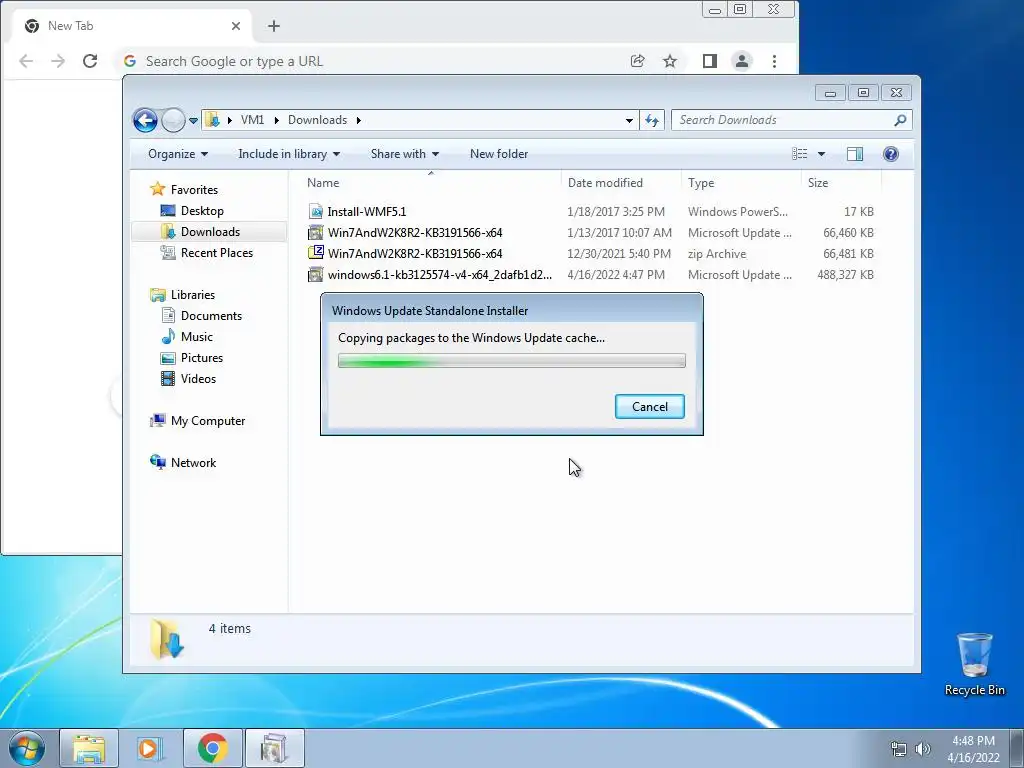Click the change view icon
The width and height of the screenshot is (1024, 768).
[799, 154]
